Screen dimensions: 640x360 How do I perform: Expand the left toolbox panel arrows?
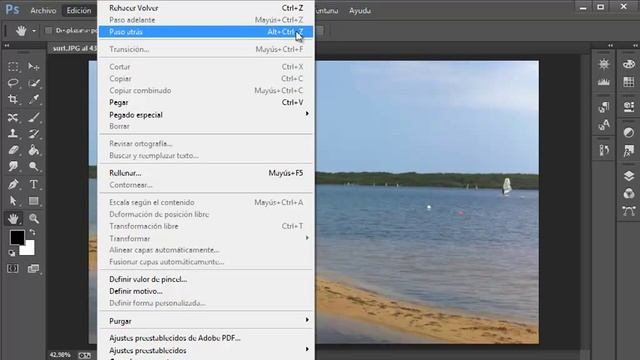tap(7, 46)
